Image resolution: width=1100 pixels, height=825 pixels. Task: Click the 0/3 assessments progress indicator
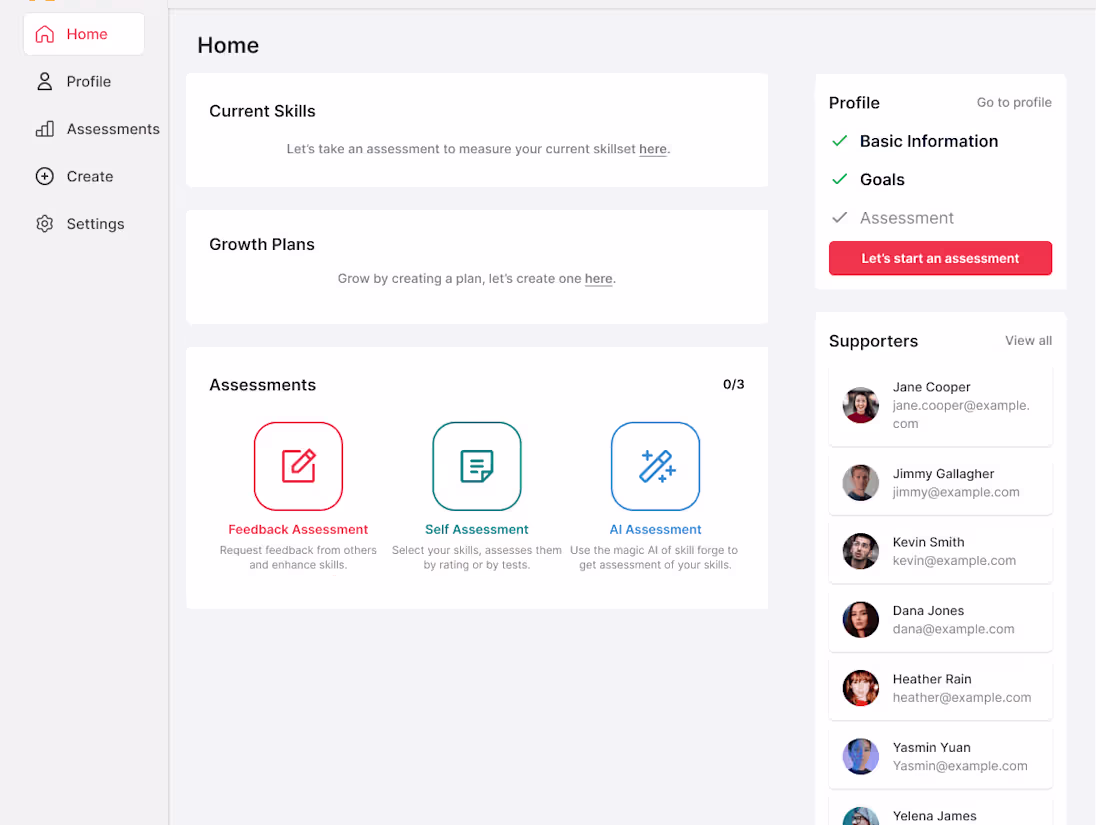tap(733, 383)
